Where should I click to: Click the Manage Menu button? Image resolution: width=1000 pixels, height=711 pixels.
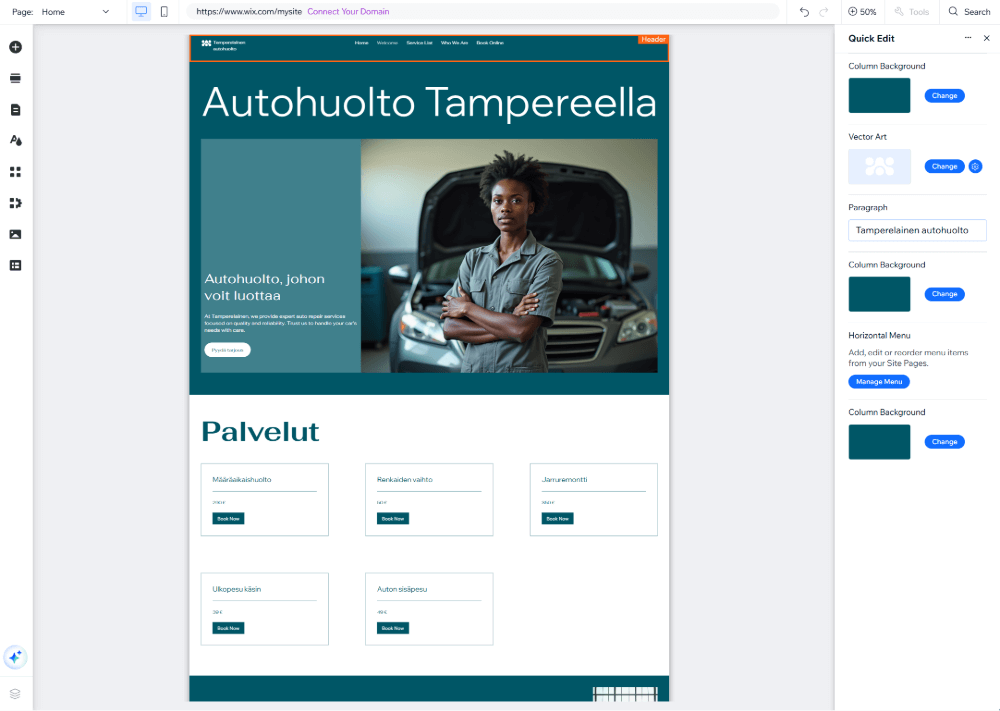coord(879,382)
